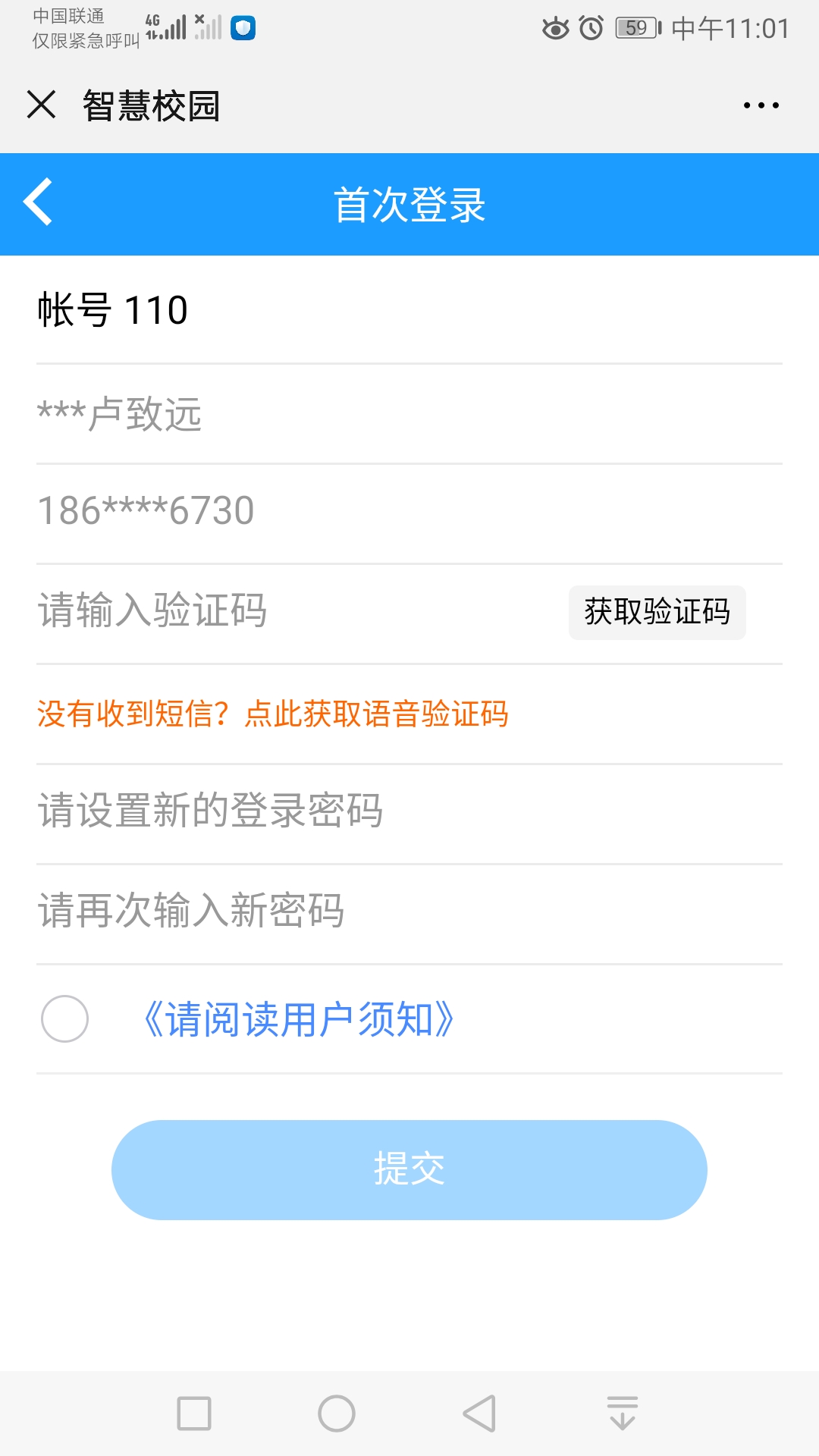Tap the blue shield status bar icon
819x1456 pixels.
click(243, 28)
